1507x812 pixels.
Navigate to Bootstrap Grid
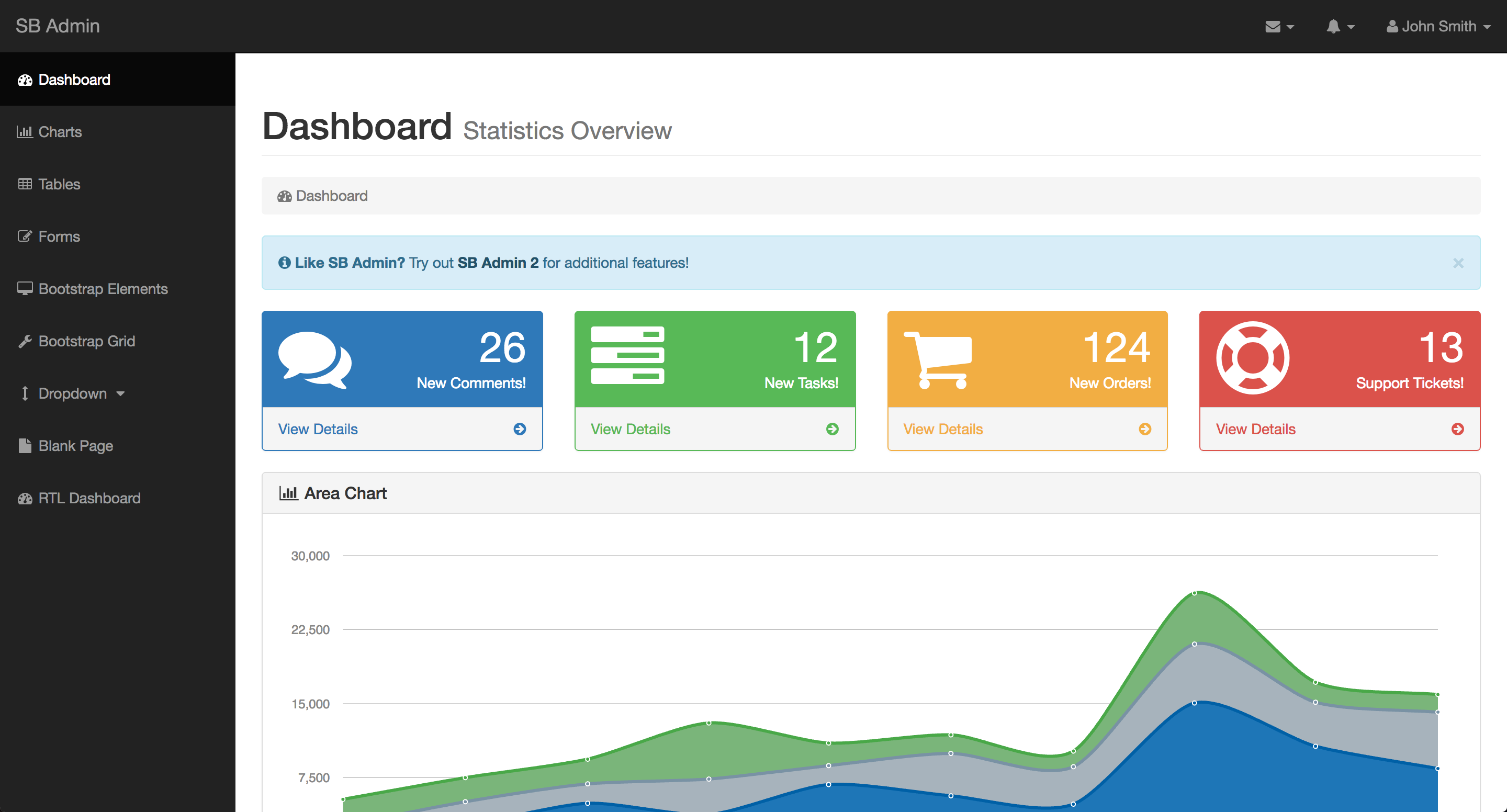118,341
